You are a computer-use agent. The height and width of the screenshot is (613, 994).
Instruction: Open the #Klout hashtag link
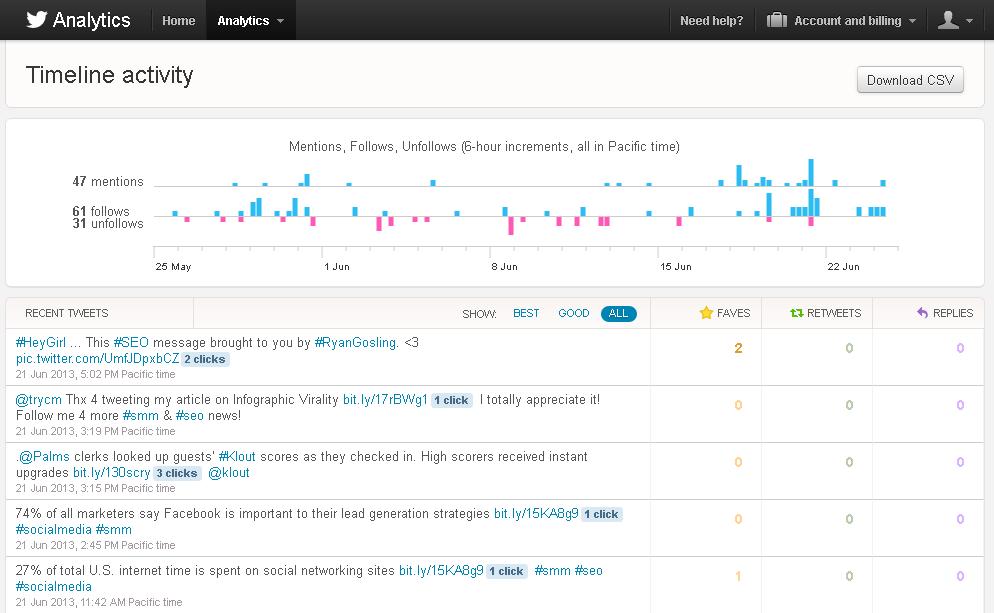pos(237,456)
